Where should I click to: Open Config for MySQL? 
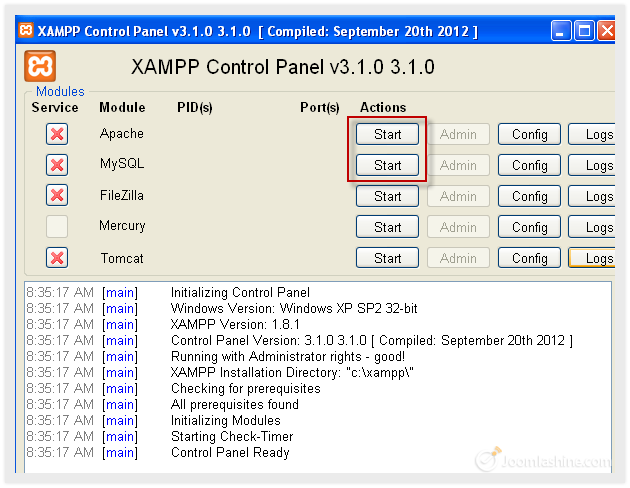pos(529,166)
